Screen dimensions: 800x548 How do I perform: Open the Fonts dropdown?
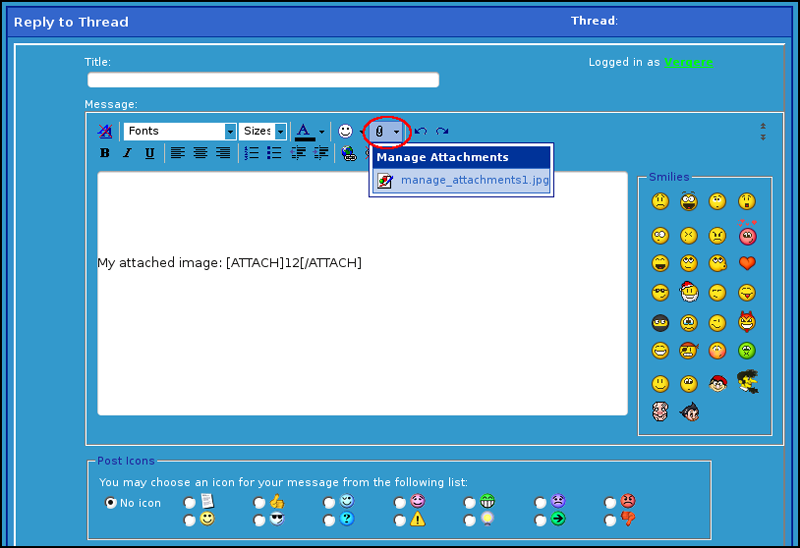(x=180, y=131)
